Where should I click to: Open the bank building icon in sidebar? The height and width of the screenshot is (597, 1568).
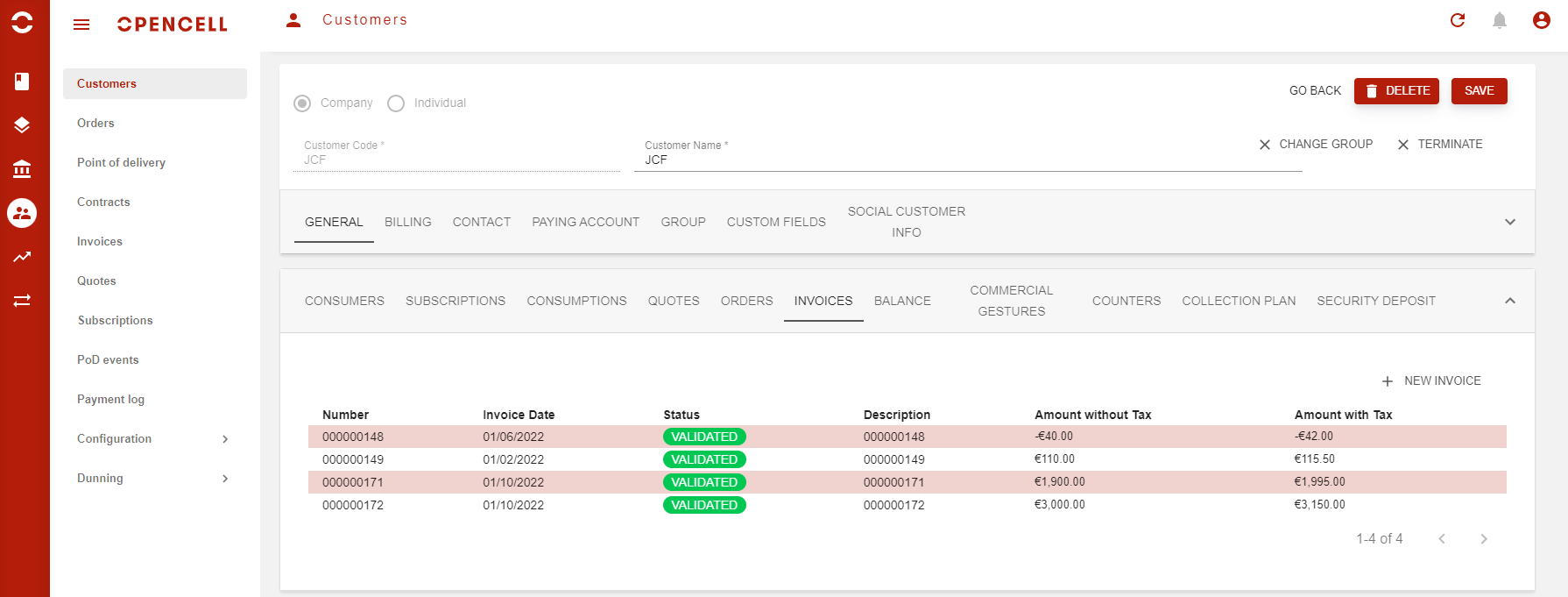(x=22, y=169)
